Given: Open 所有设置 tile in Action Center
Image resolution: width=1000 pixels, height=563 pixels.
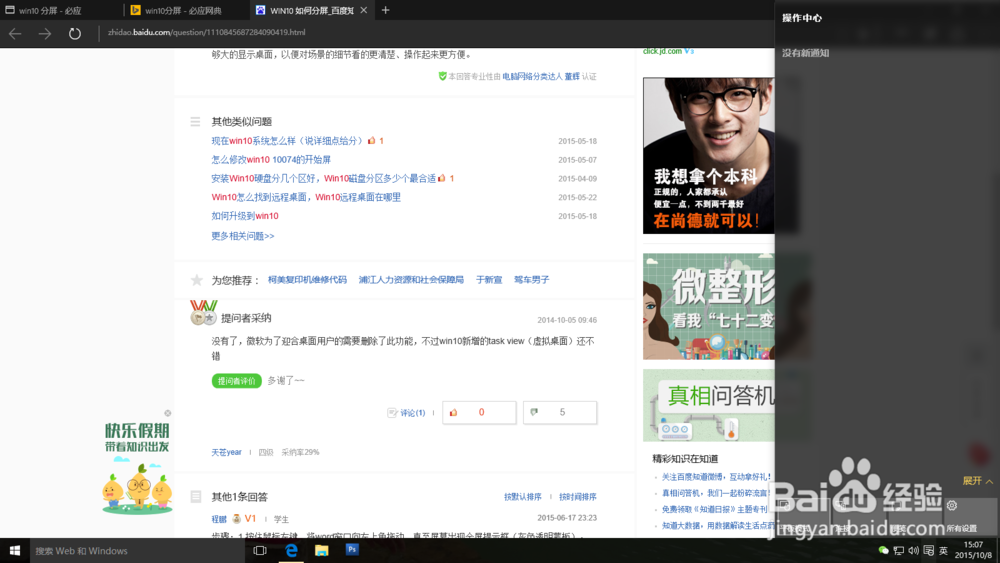Looking at the screenshot, I should click(967, 515).
